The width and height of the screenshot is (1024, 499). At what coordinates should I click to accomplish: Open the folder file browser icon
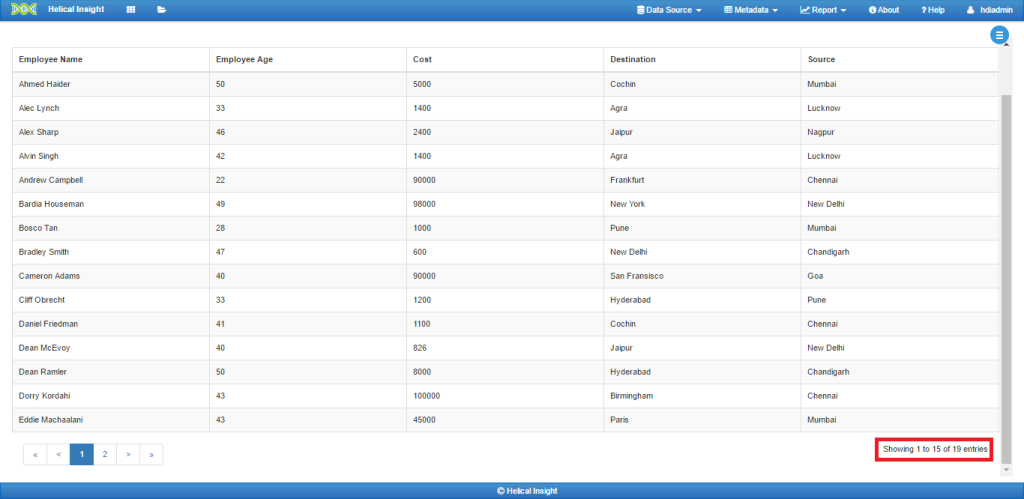click(161, 10)
